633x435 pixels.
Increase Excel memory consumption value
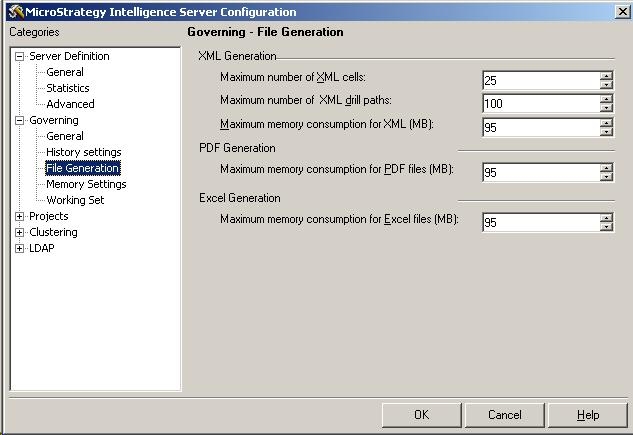[x=606, y=218]
